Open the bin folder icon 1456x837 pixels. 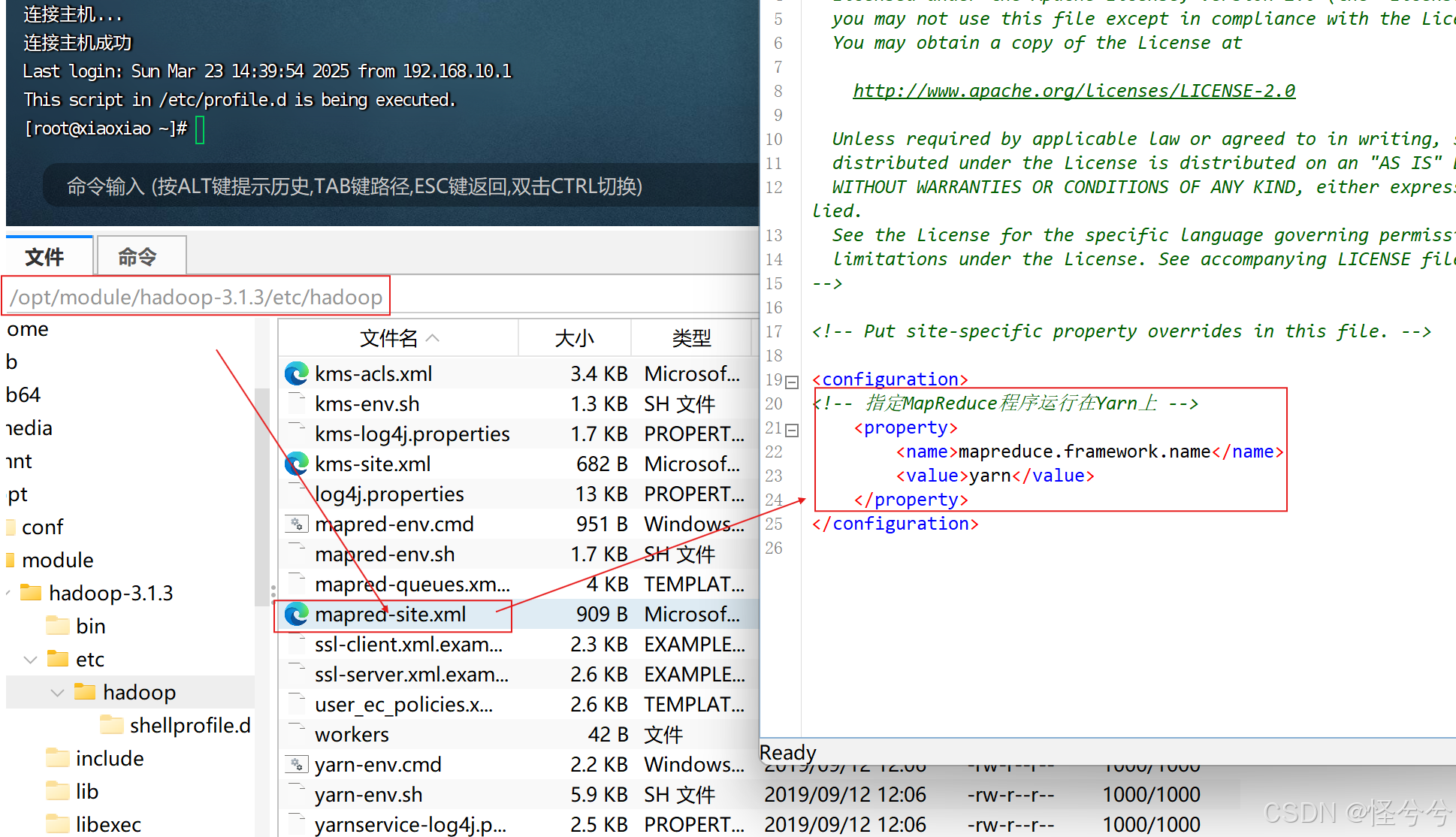(58, 625)
